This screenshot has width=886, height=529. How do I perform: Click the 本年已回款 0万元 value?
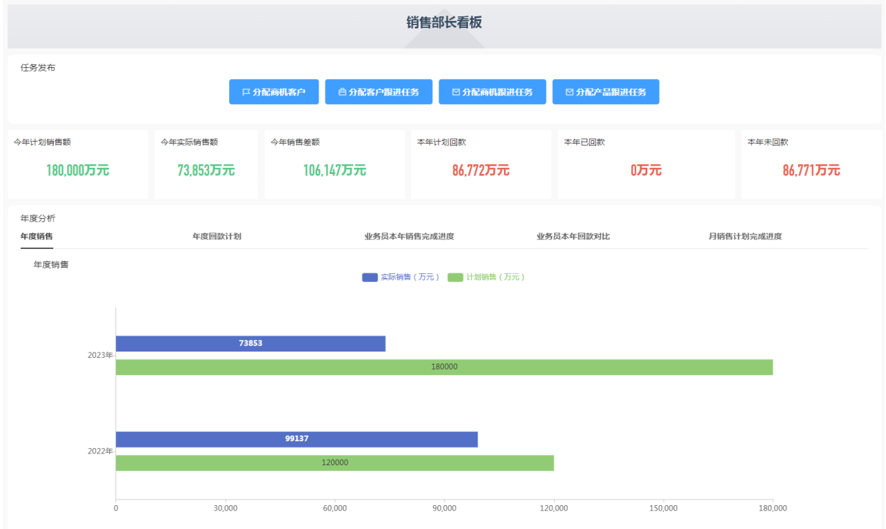point(646,171)
